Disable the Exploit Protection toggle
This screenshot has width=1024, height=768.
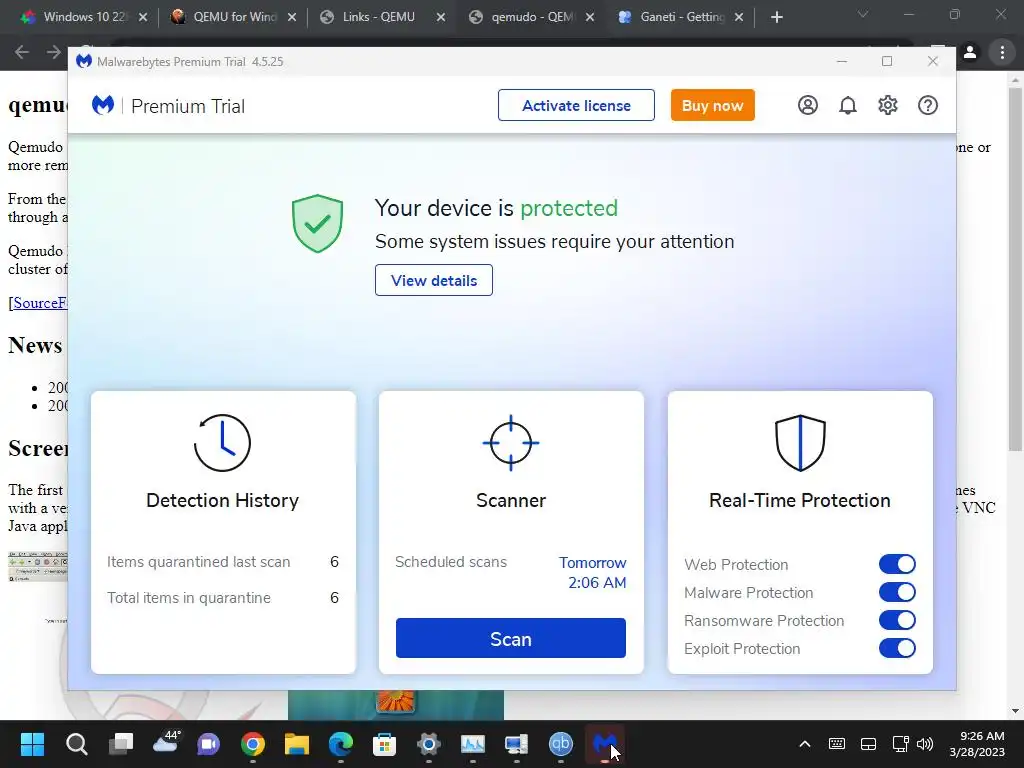(x=897, y=648)
